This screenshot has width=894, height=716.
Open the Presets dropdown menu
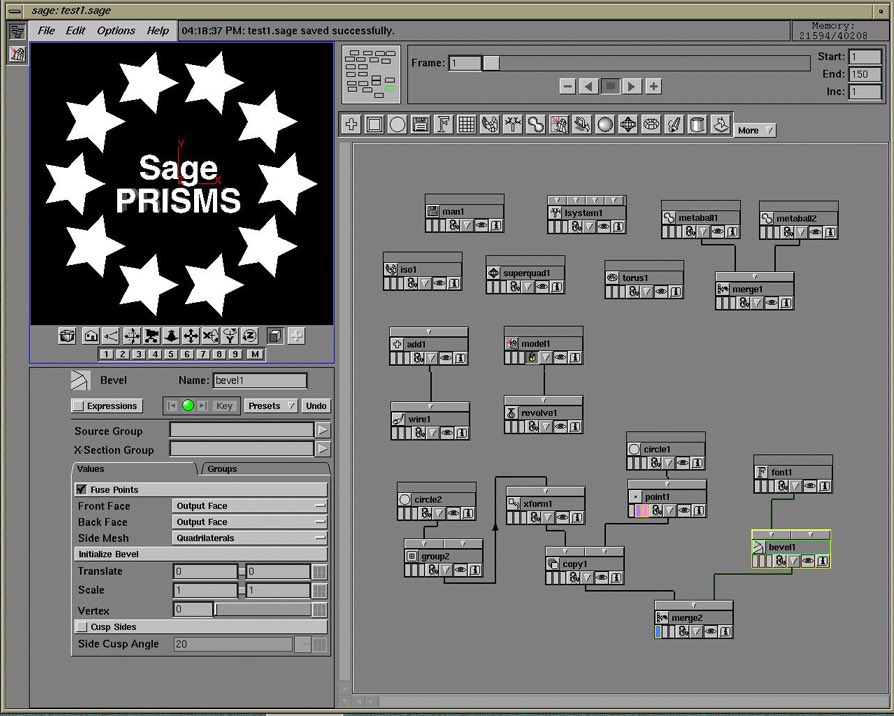(x=271, y=406)
